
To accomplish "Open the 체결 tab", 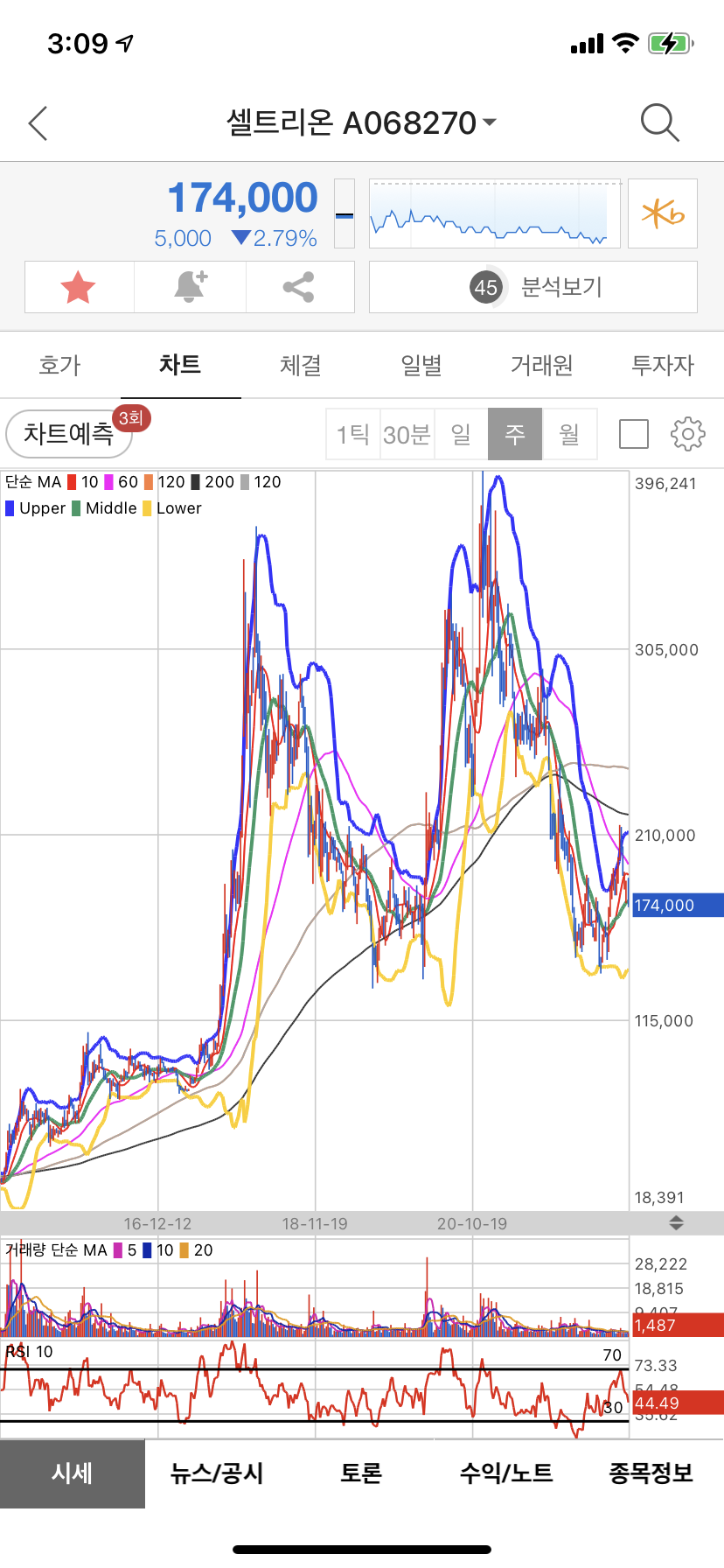I will coord(301,365).
